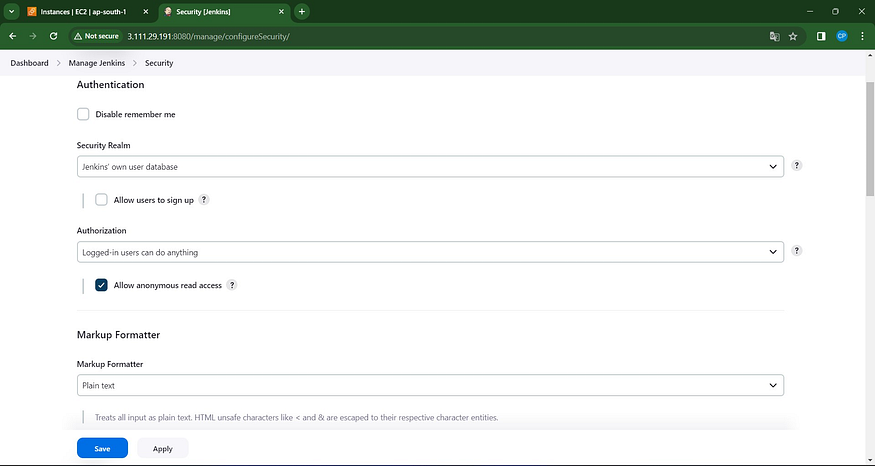Image resolution: width=875 pixels, height=466 pixels.
Task: Click the Markup Formatter section heading
Action: click(x=118, y=335)
